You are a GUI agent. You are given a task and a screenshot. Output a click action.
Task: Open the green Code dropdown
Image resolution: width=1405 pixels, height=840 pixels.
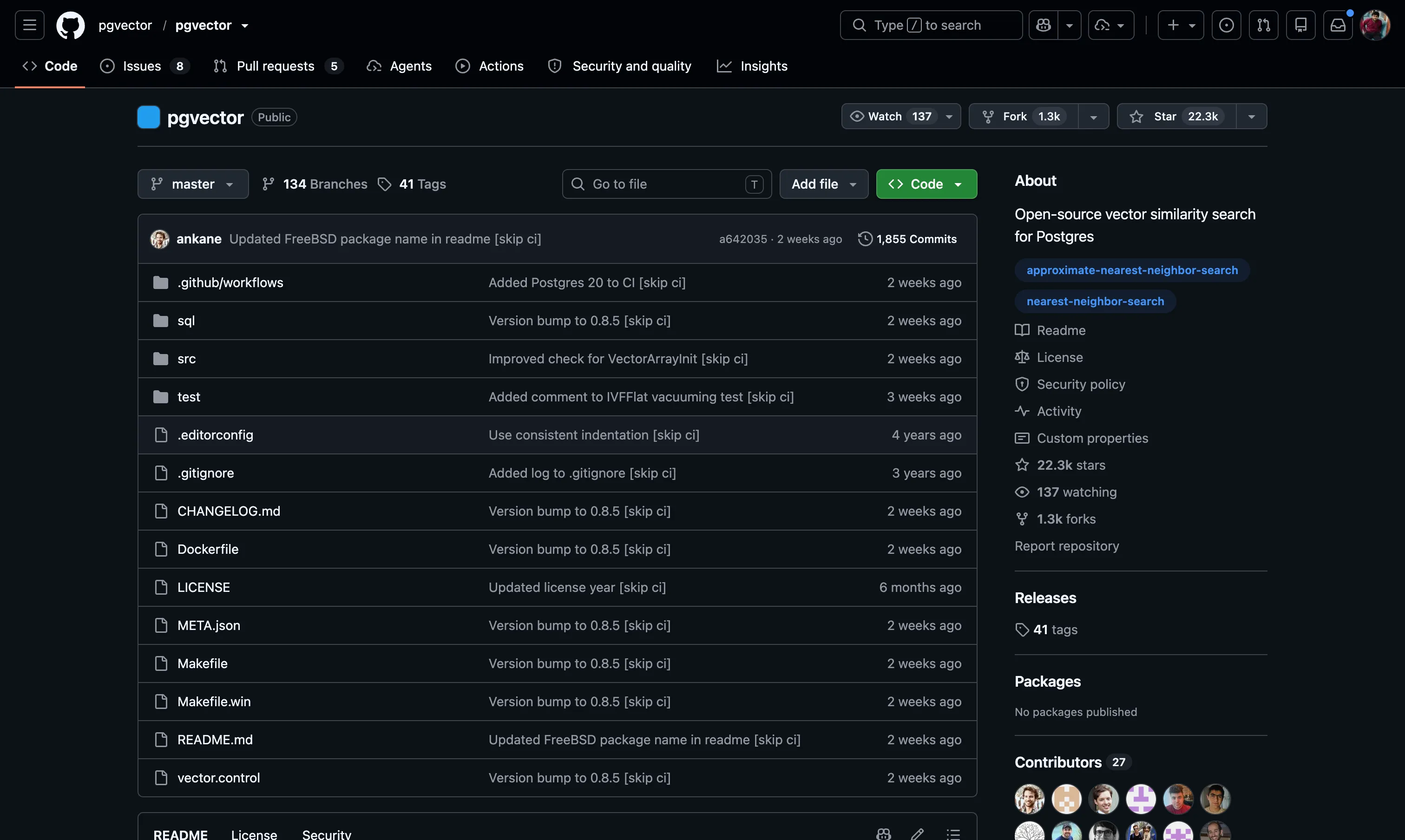tap(926, 184)
